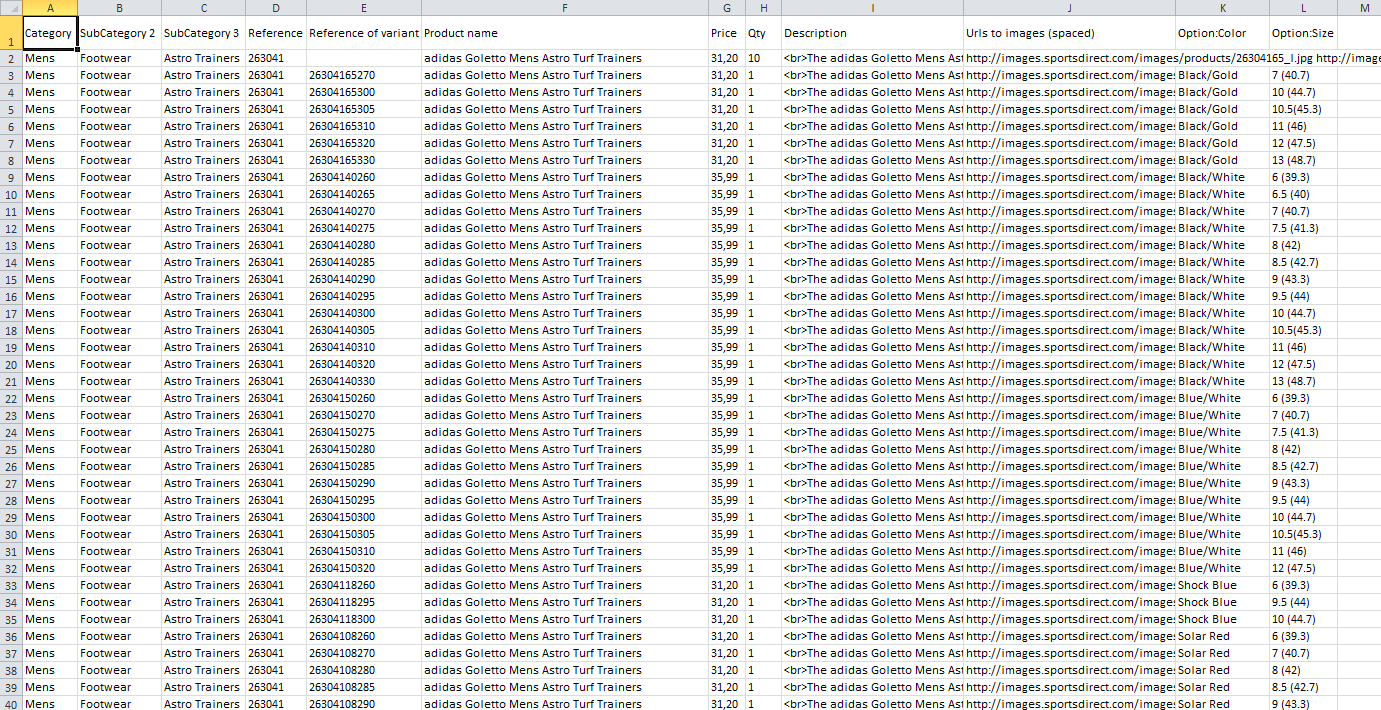Screen dimensions: 1381x710
Task: Select the Solar Red cell in row 36
Action: 1222,637
